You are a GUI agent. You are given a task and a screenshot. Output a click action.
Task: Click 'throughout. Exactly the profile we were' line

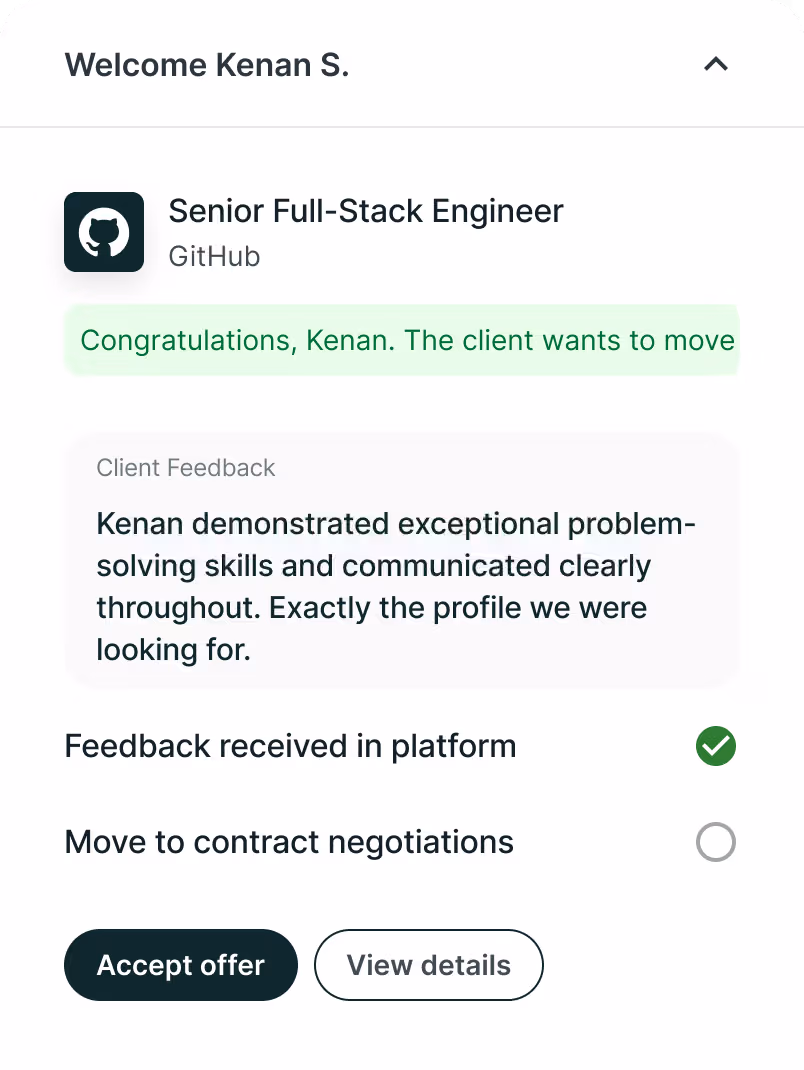click(371, 608)
